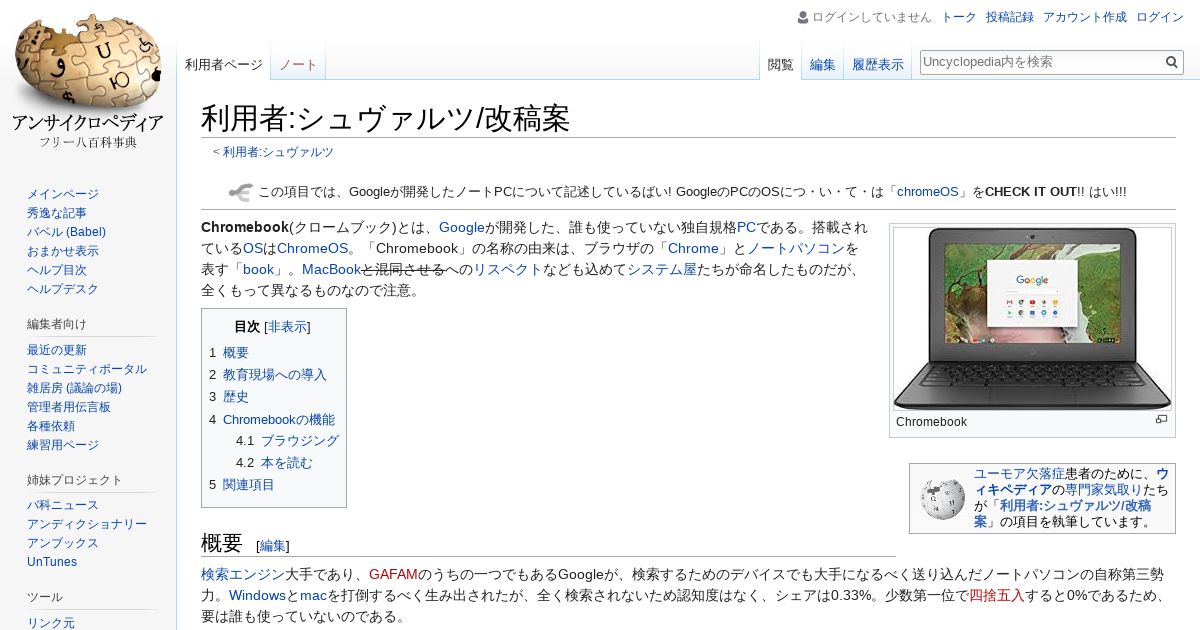Open the red GAFAM link
The image size is (1200, 630).
393,574
